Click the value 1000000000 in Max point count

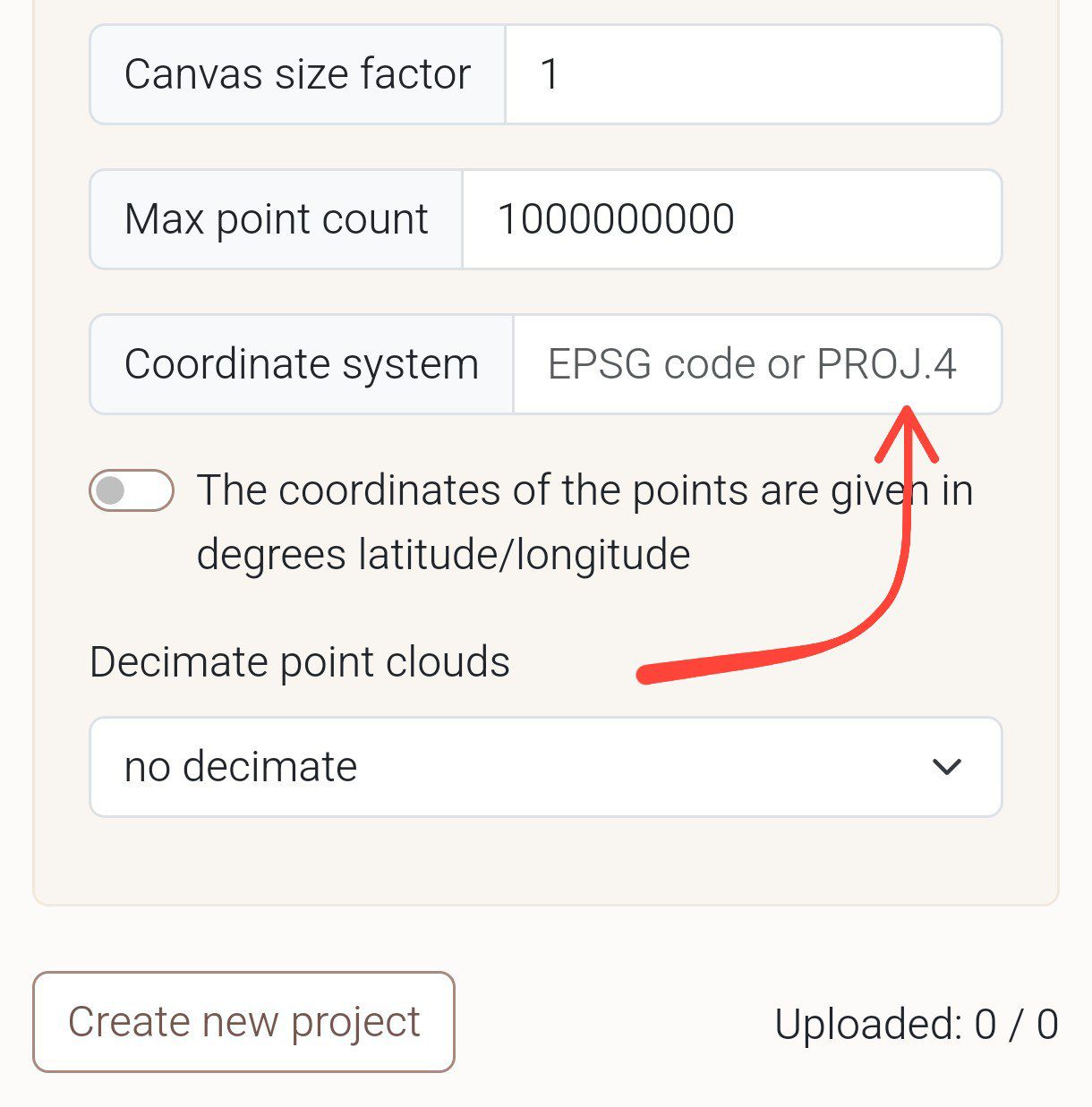(x=616, y=219)
